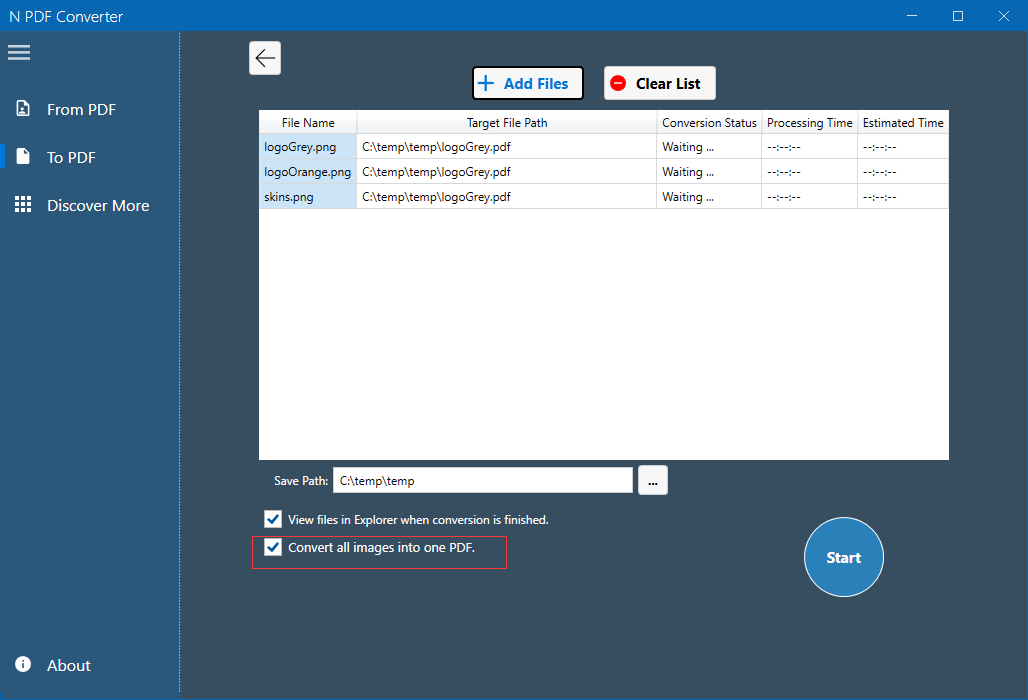Maximize the N PDF Converter window

(958, 16)
